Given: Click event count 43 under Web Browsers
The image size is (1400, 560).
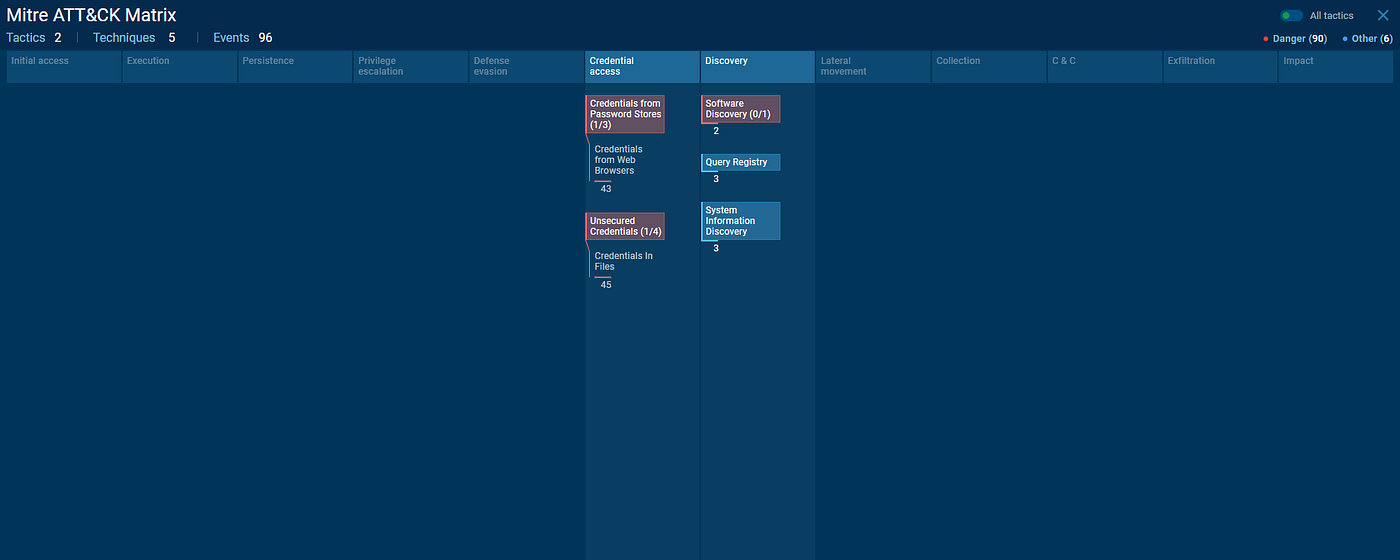Looking at the screenshot, I should tap(606, 189).
